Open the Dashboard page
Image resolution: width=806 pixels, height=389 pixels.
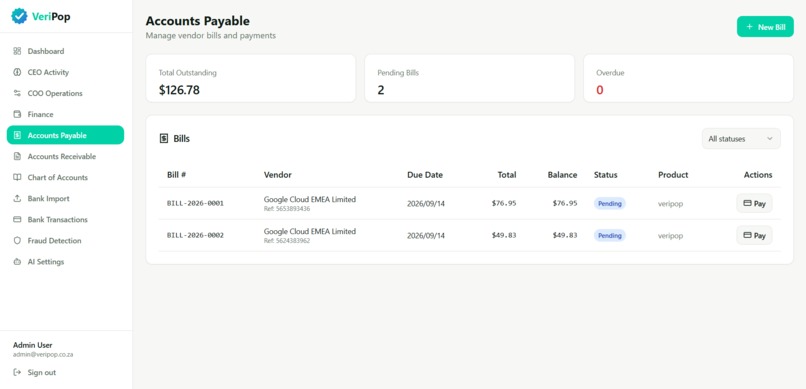pyautogui.click(x=65, y=51)
